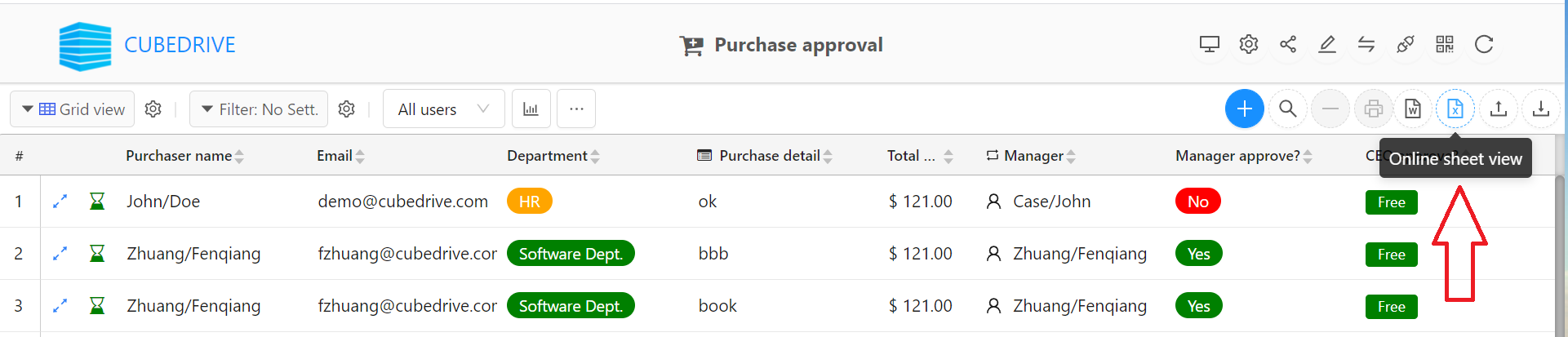Open the Online sheet view icon
Image resolution: width=1568 pixels, height=337 pixels.
pyautogui.click(x=1455, y=109)
